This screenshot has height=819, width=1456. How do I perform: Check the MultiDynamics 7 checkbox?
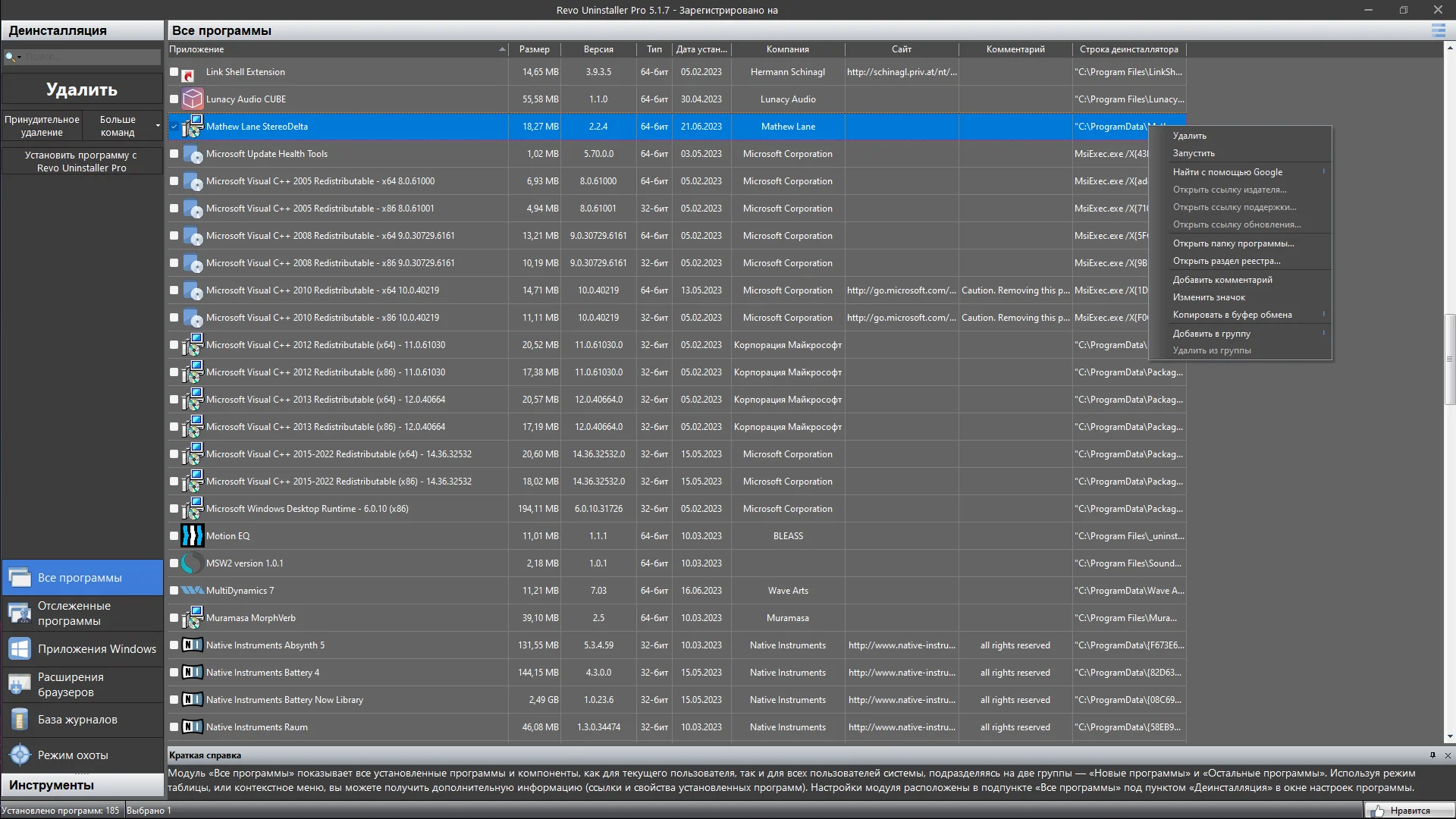click(174, 591)
